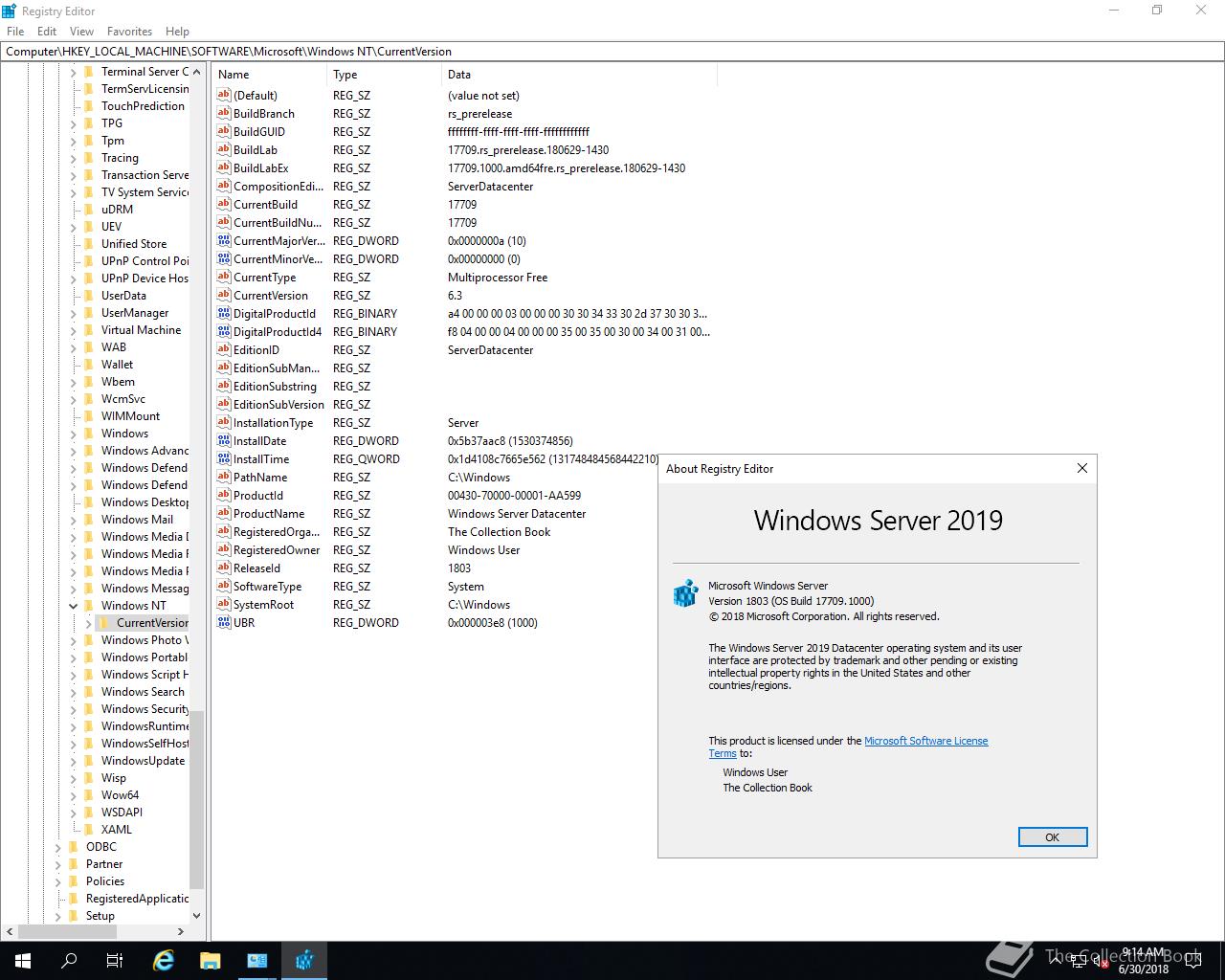Click Registry Editor taskbar icon
This screenshot has height=980, width=1225.
304,960
